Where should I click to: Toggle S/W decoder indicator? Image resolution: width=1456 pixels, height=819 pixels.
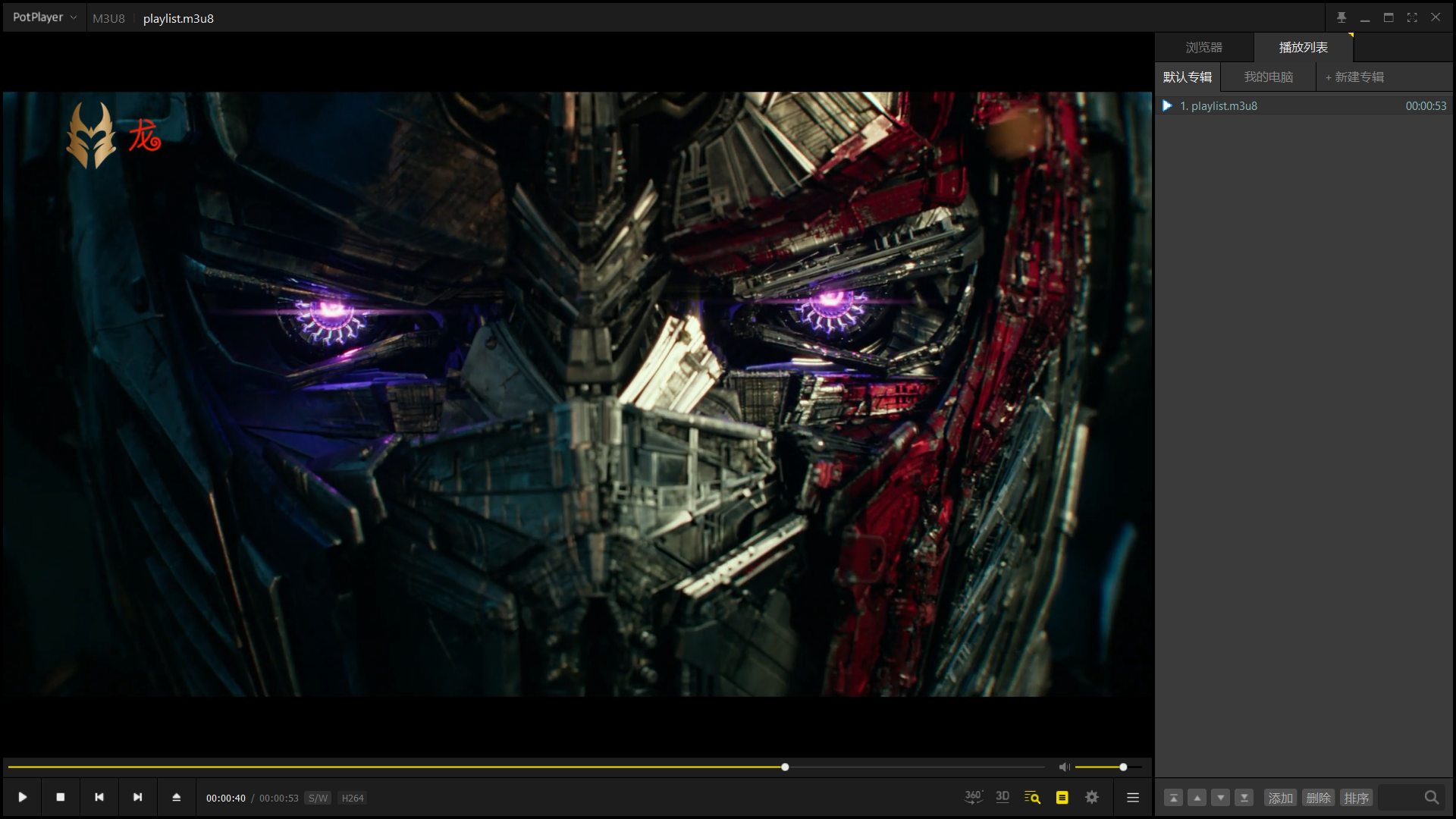coord(318,798)
